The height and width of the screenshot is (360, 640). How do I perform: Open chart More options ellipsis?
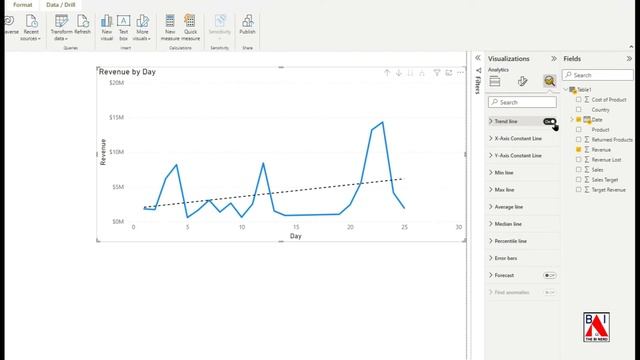coord(460,73)
